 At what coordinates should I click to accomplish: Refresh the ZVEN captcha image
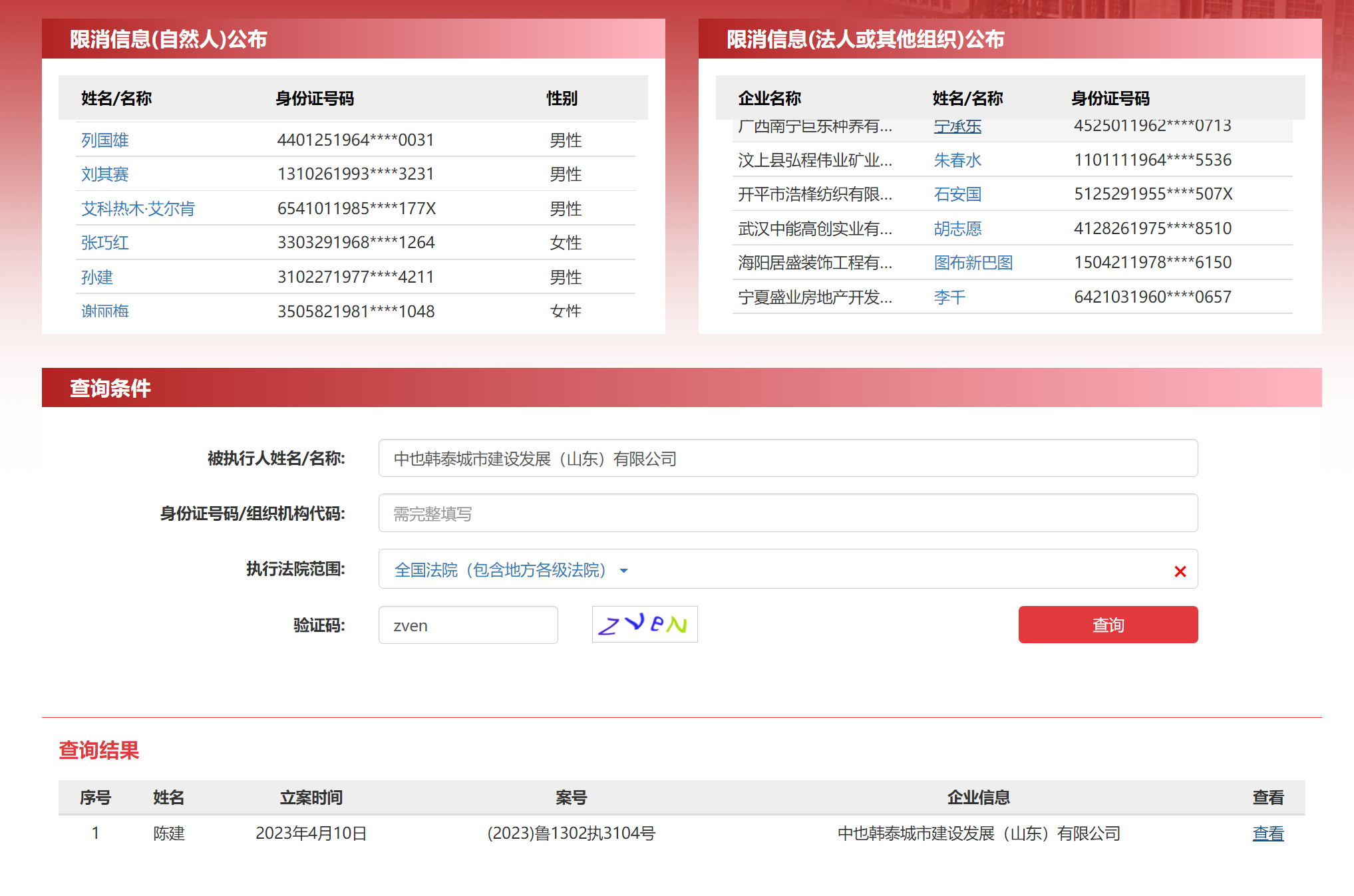coord(644,625)
